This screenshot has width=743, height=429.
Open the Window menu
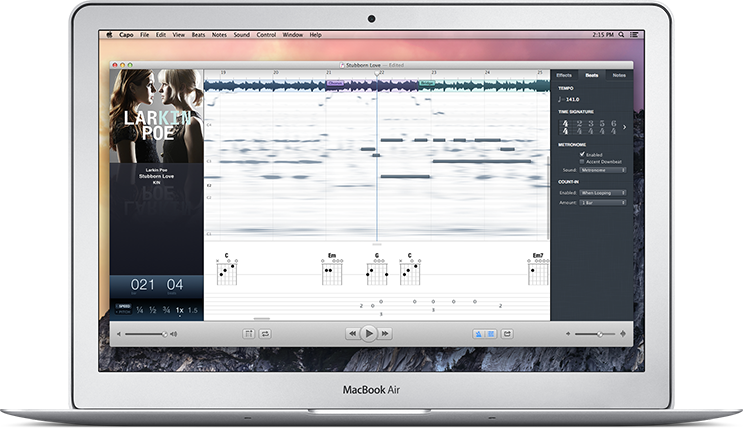point(293,35)
